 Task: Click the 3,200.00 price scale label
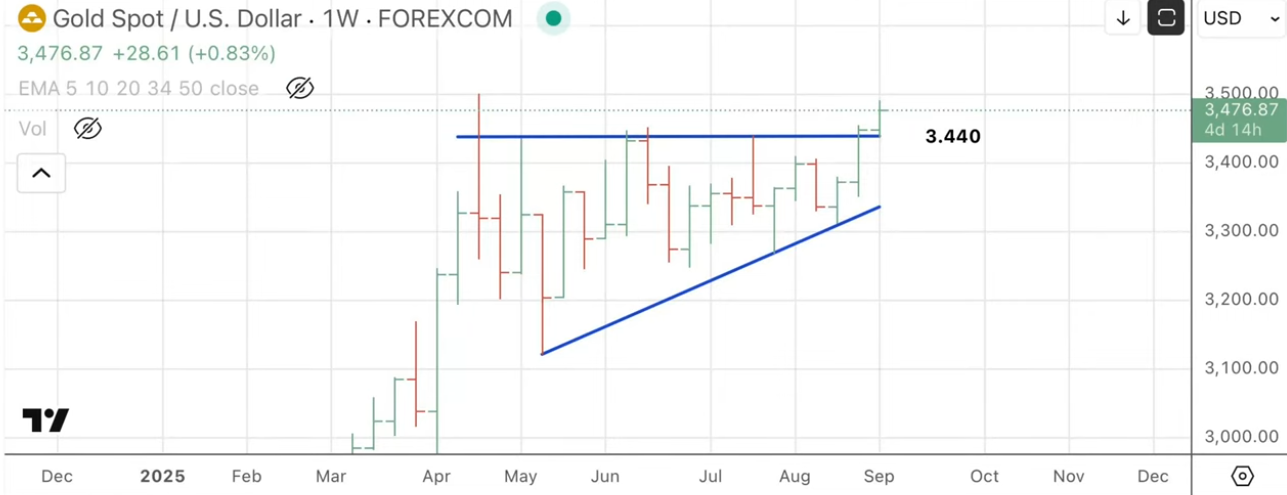[x=1241, y=299]
